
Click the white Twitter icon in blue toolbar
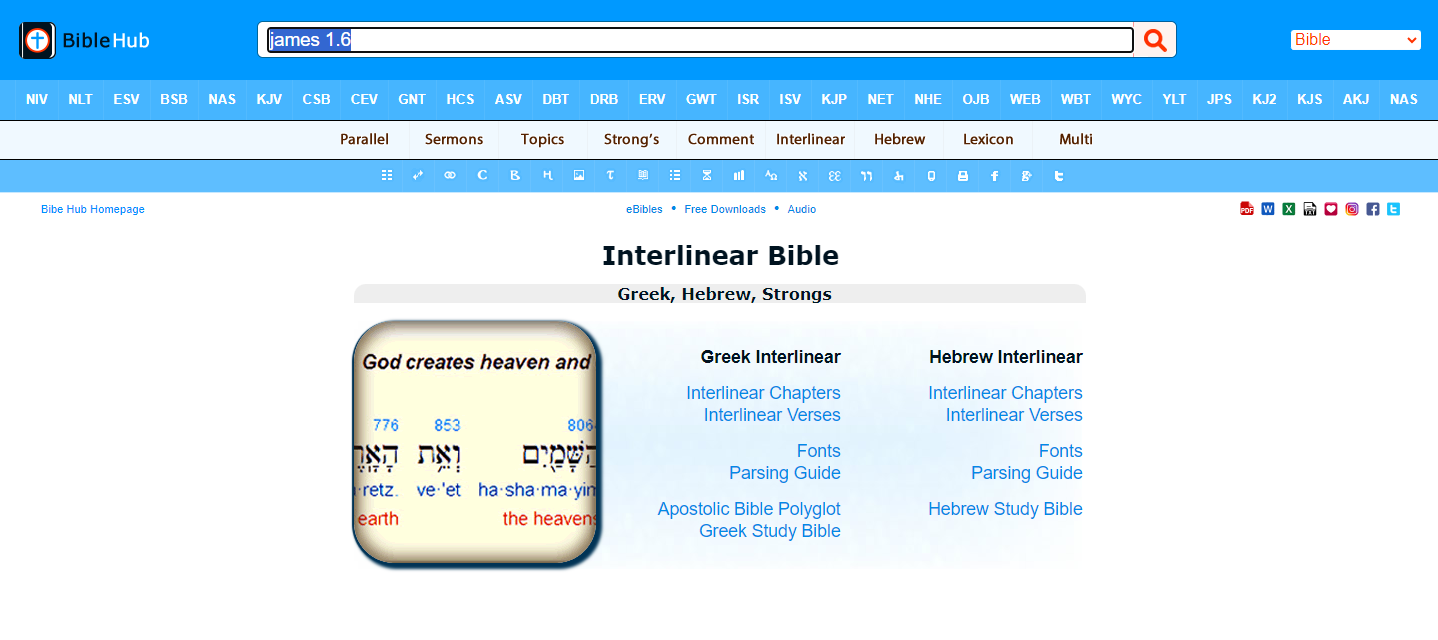point(1059,175)
